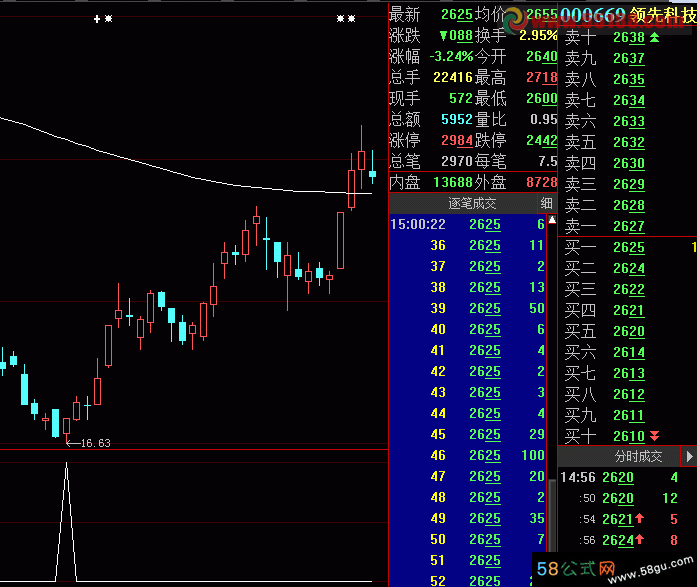Click the up arrow beside 卖十 2638
The width and height of the screenshot is (697, 587).
point(654,37)
